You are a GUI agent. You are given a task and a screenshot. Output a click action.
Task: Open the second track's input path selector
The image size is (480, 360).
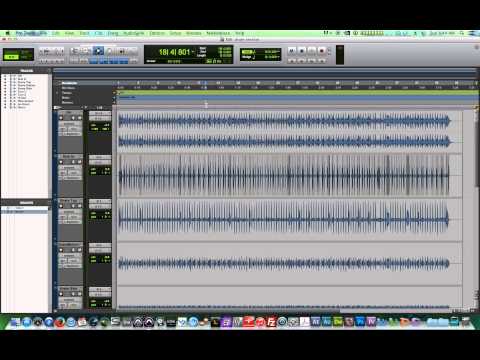100,157
